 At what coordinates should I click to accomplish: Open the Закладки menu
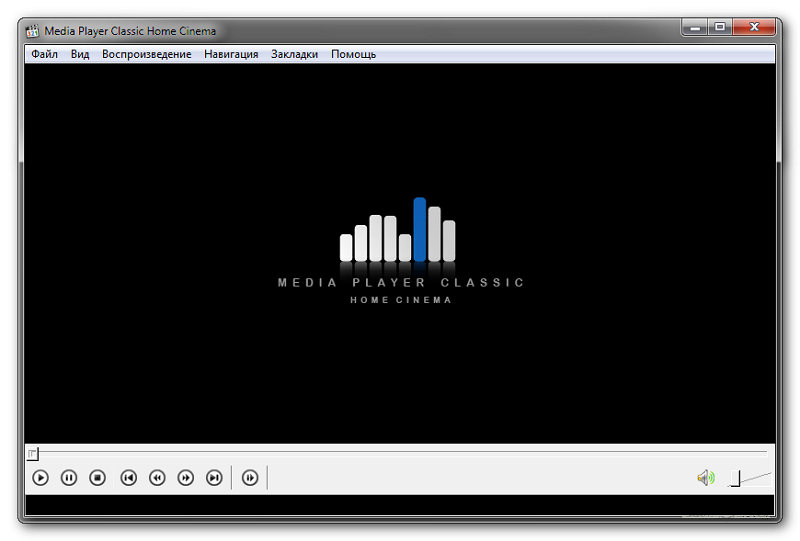point(294,54)
